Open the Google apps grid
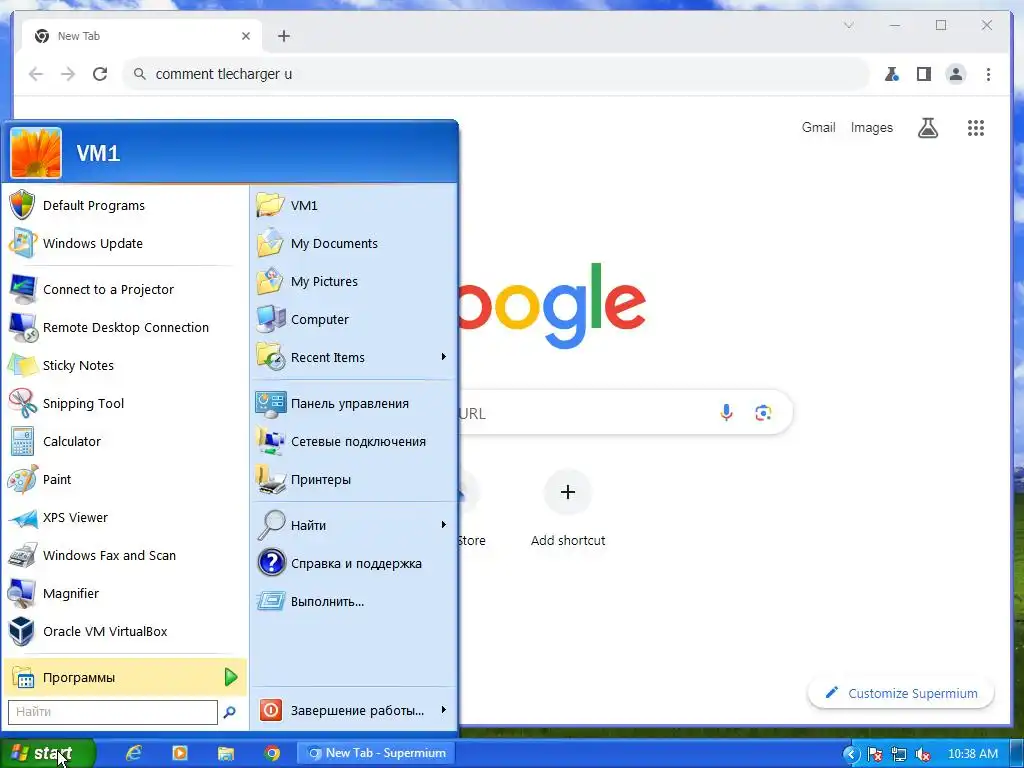This screenshot has width=1024, height=768. 976,128
